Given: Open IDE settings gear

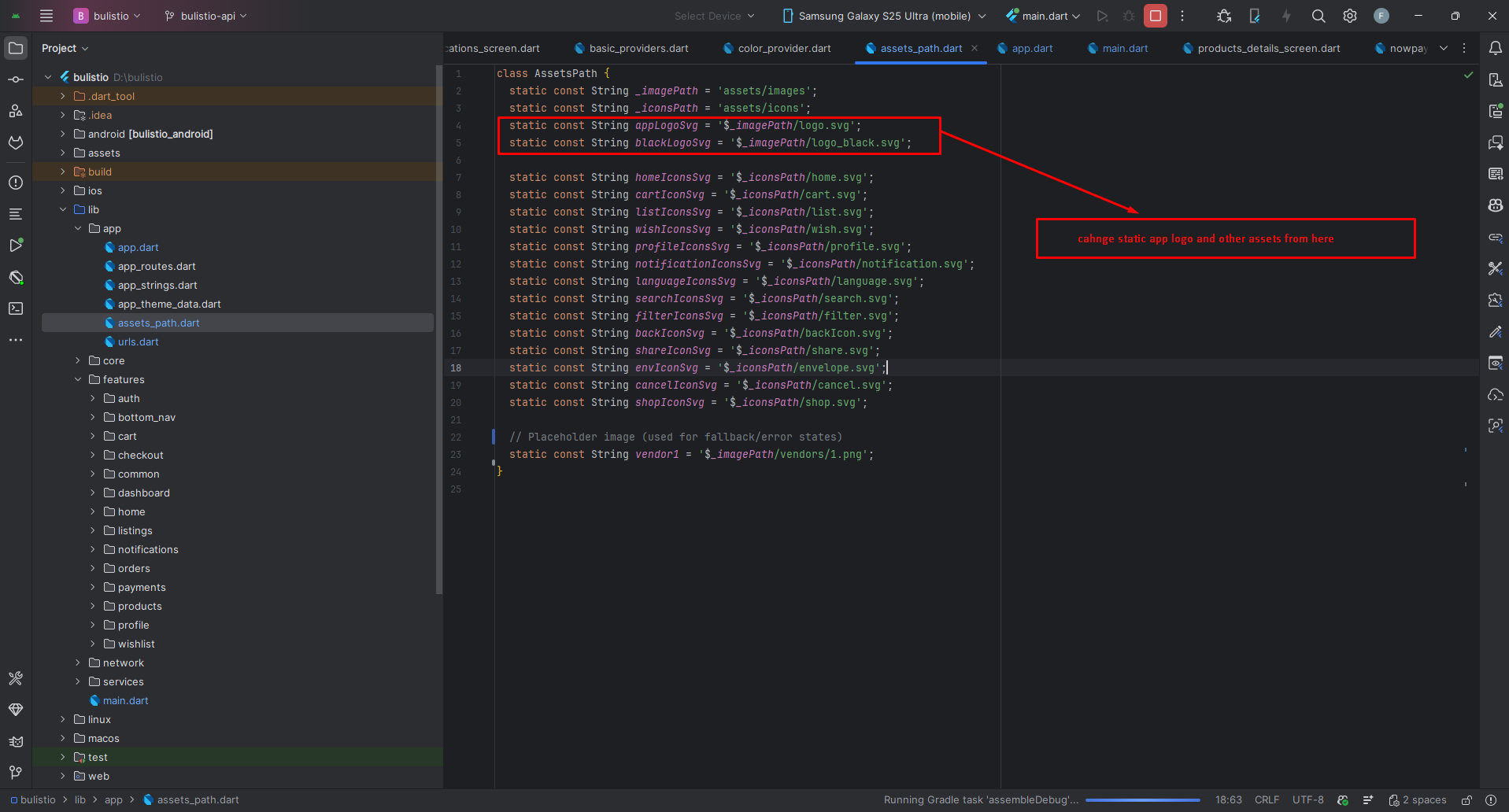Looking at the screenshot, I should (1350, 16).
